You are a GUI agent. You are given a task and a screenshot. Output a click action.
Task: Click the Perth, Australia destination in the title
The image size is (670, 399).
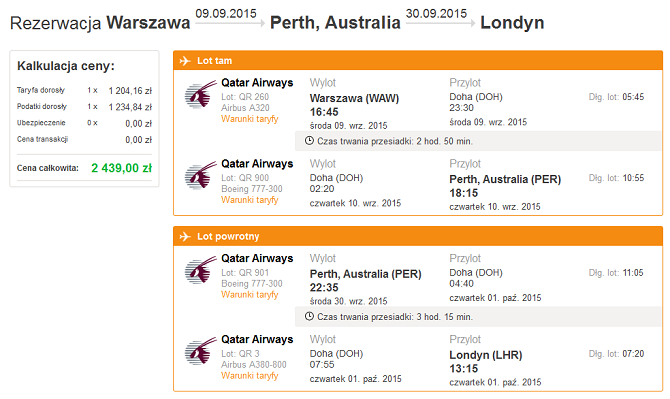tap(335, 23)
